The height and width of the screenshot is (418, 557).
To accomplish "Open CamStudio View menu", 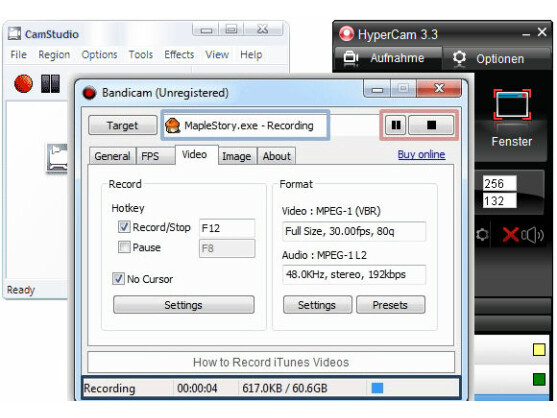I will coord(217,55).
